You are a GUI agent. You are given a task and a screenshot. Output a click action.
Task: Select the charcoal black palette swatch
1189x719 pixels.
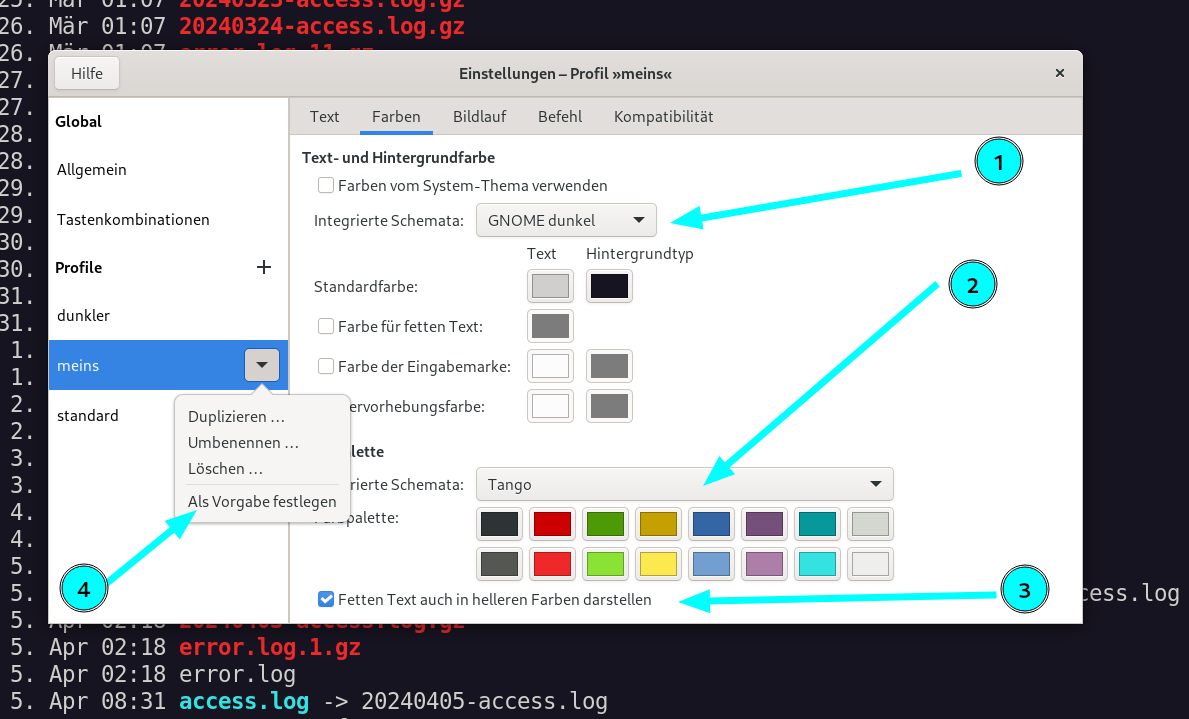point(499,524)
